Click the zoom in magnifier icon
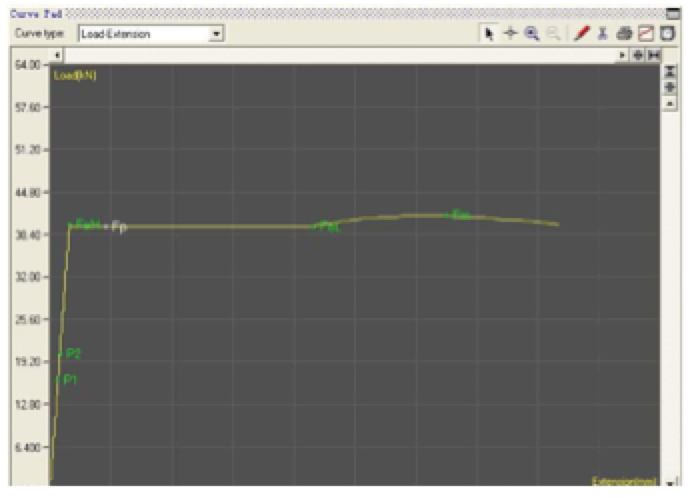 click(x=532, y=33)
